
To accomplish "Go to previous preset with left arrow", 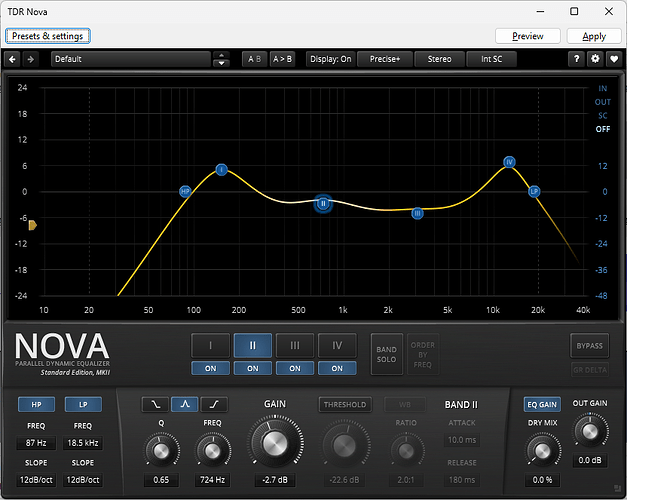I will [12, 59].
